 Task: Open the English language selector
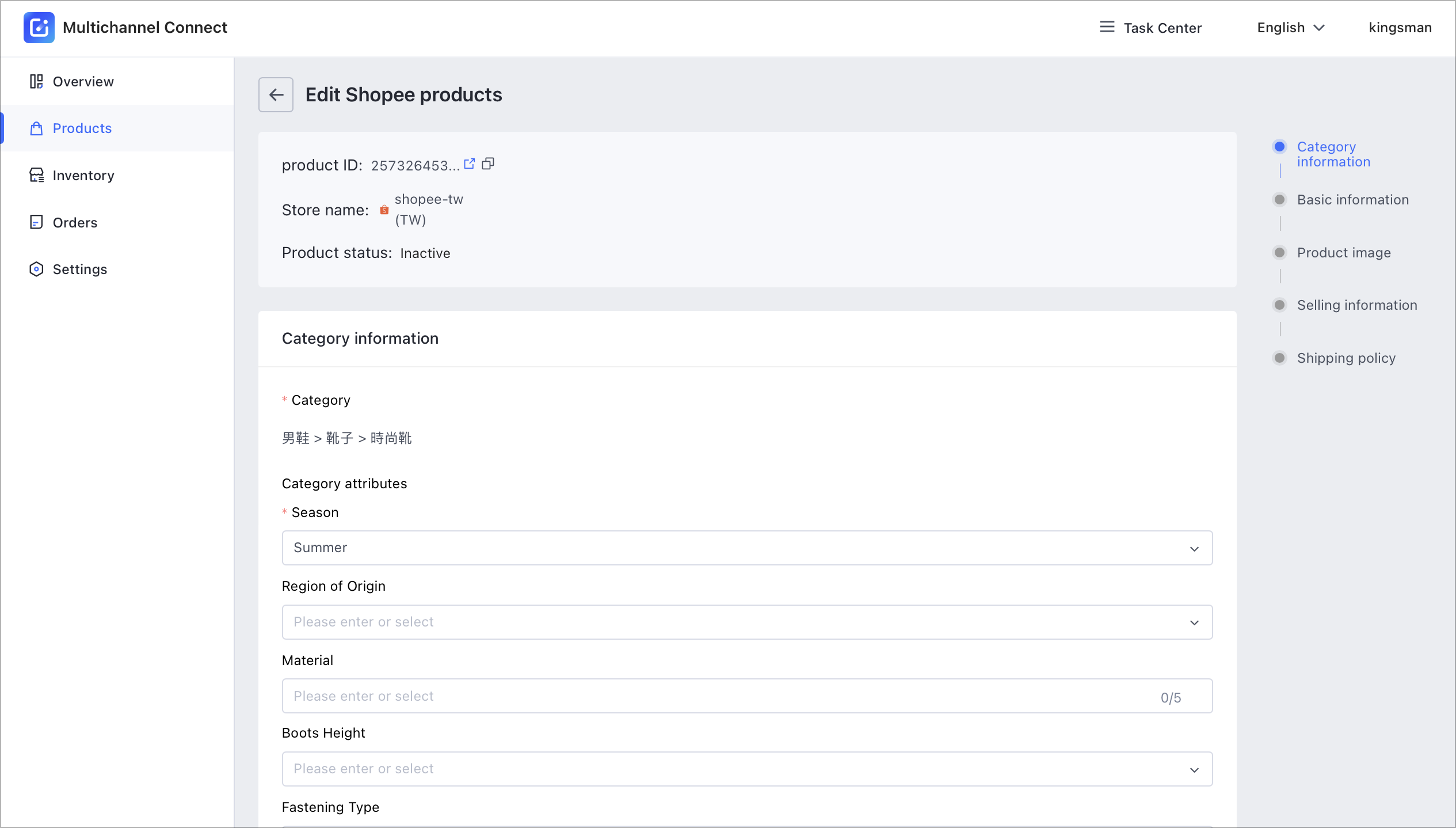[1291, 28]
